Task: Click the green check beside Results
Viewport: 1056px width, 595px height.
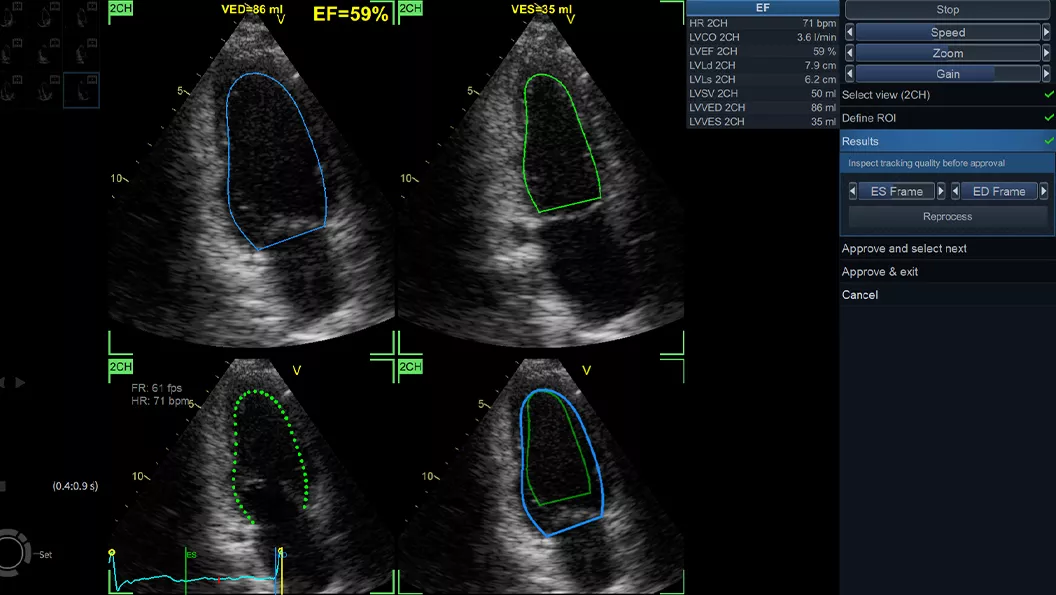Action: [x=1049, y=141]
